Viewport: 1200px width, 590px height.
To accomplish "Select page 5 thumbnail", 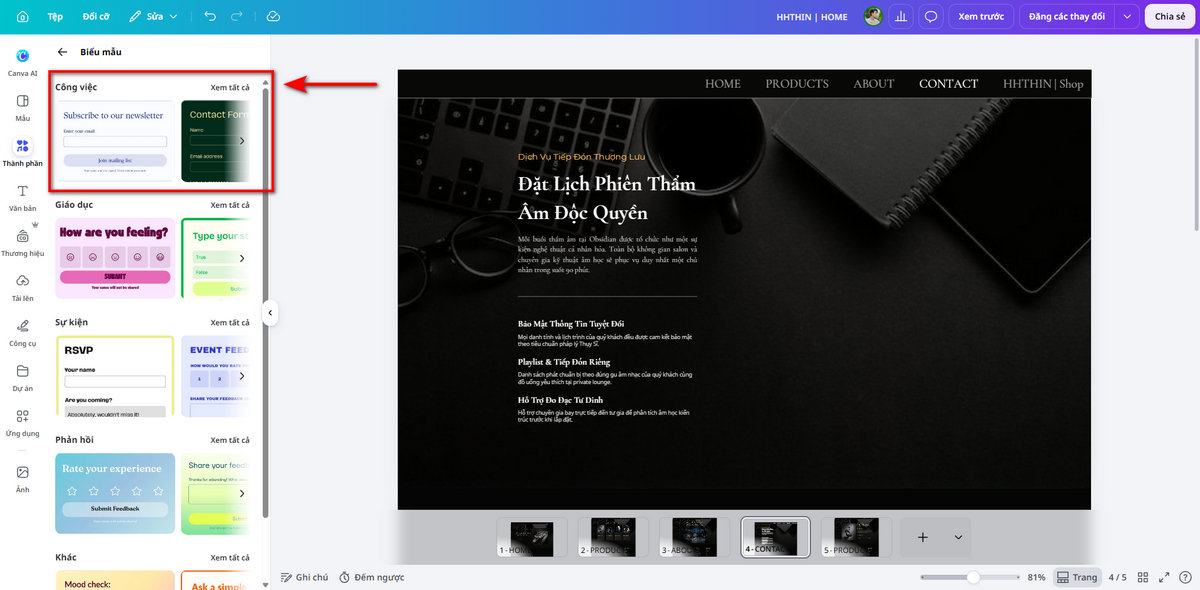I will 856,537.
